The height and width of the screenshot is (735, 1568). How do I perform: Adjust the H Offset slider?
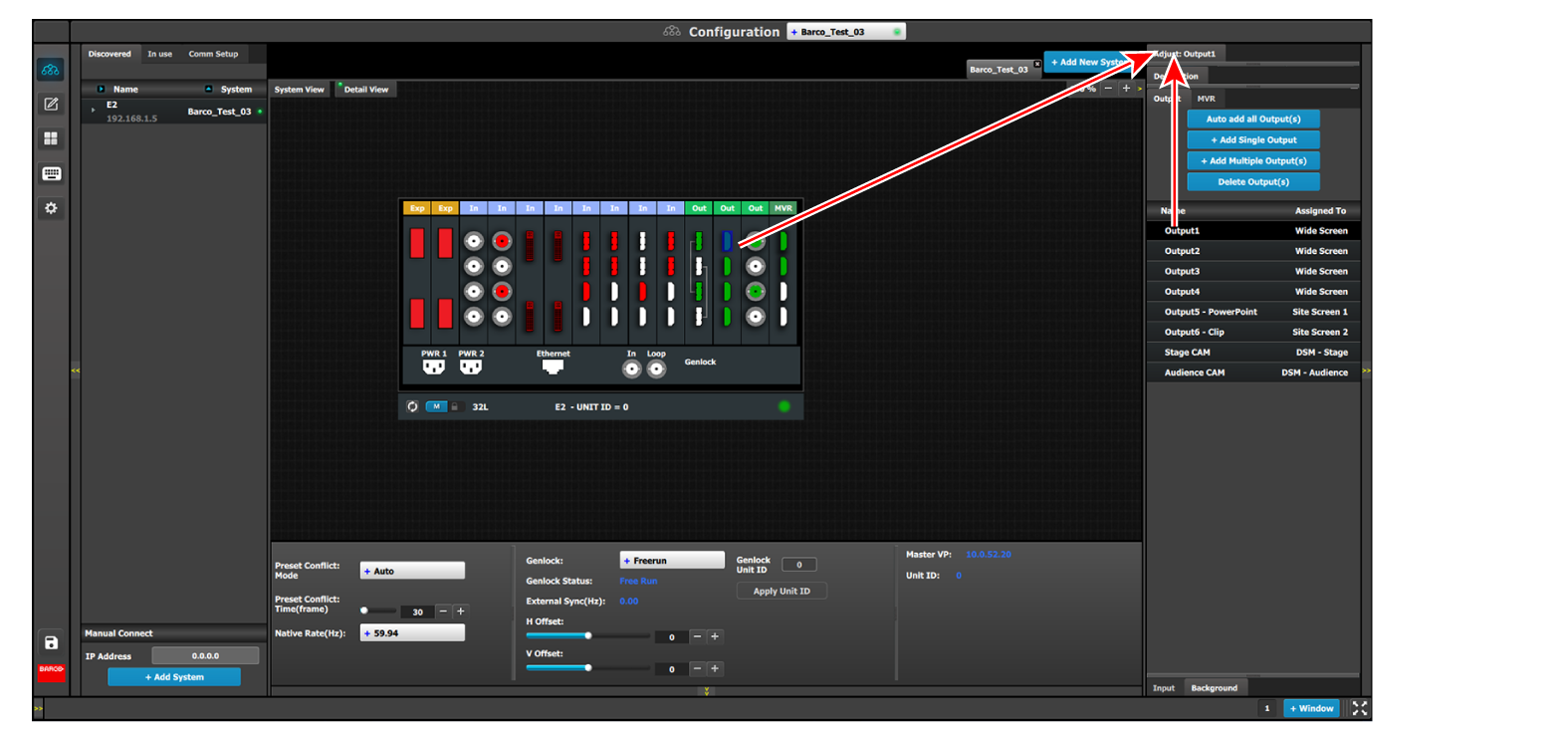click(x=588, y=635)
